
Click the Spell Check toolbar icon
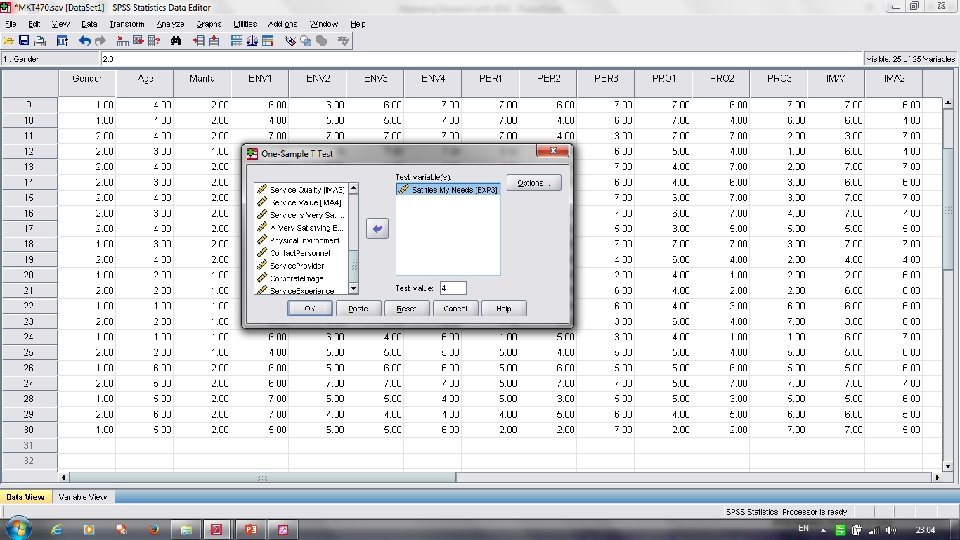click(x=343, y=41)
